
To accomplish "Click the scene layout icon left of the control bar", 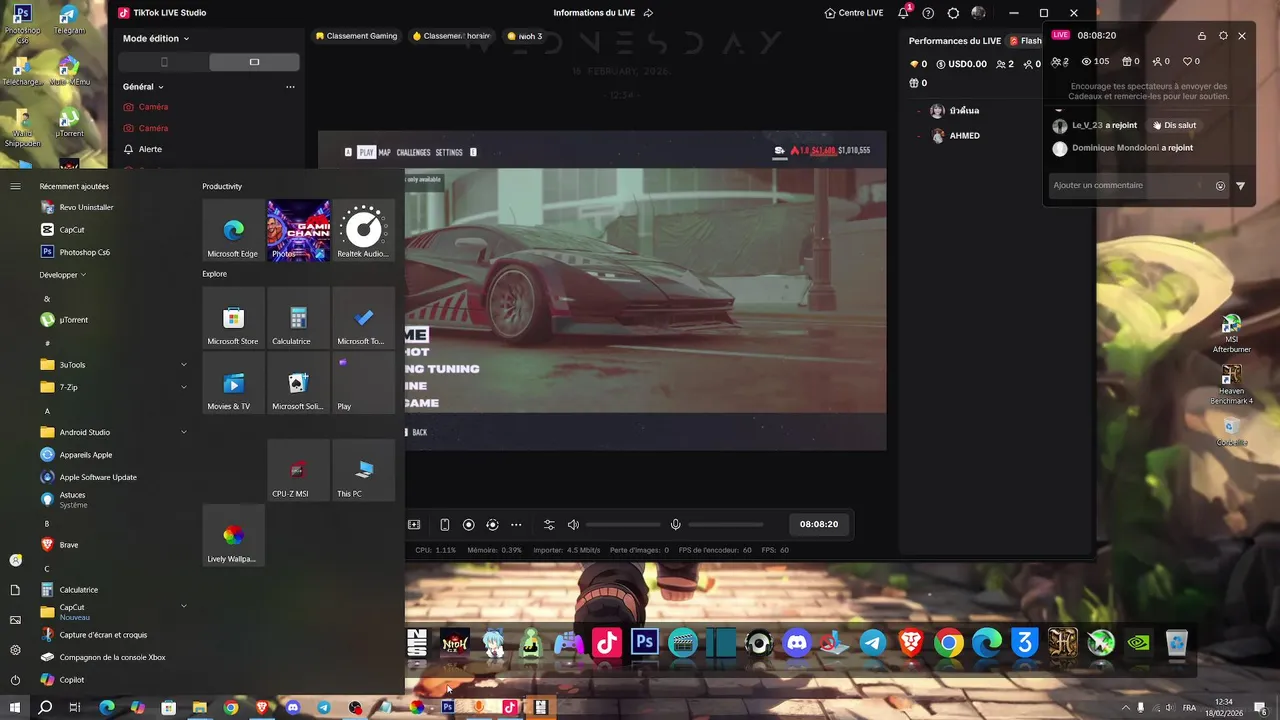I will click(414, 524).
